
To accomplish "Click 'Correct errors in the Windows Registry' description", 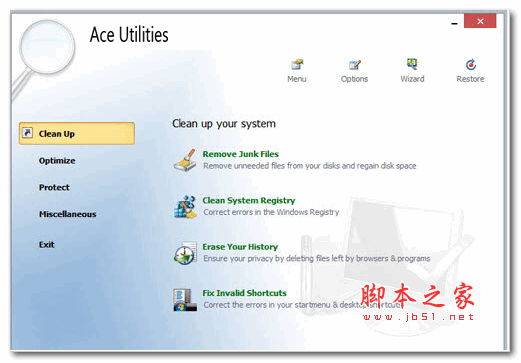I will (x=271, y=212).
